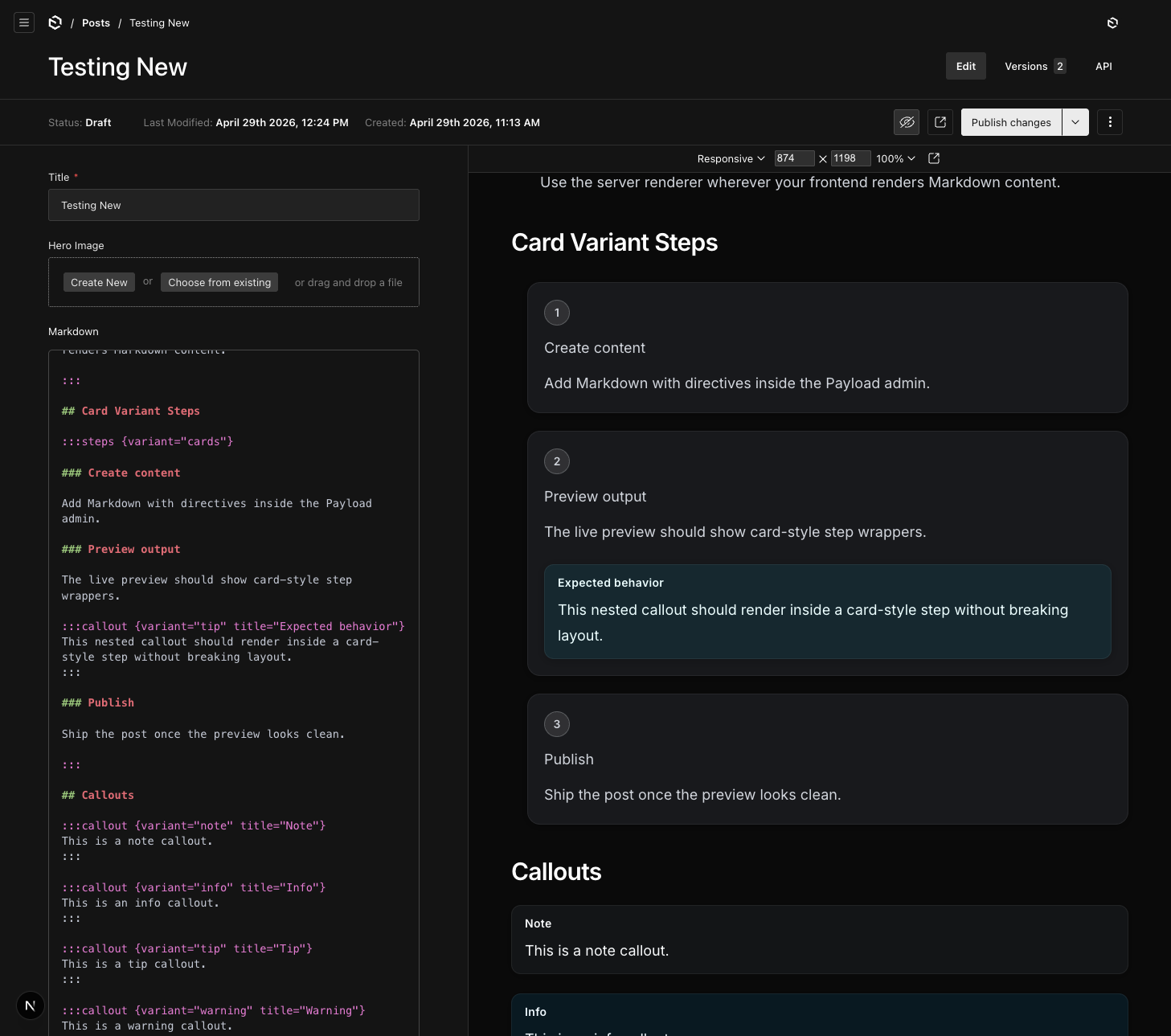Go to Posts in breadcrumb
The width and height of the screenshot is (1171, 1036).
96,23
